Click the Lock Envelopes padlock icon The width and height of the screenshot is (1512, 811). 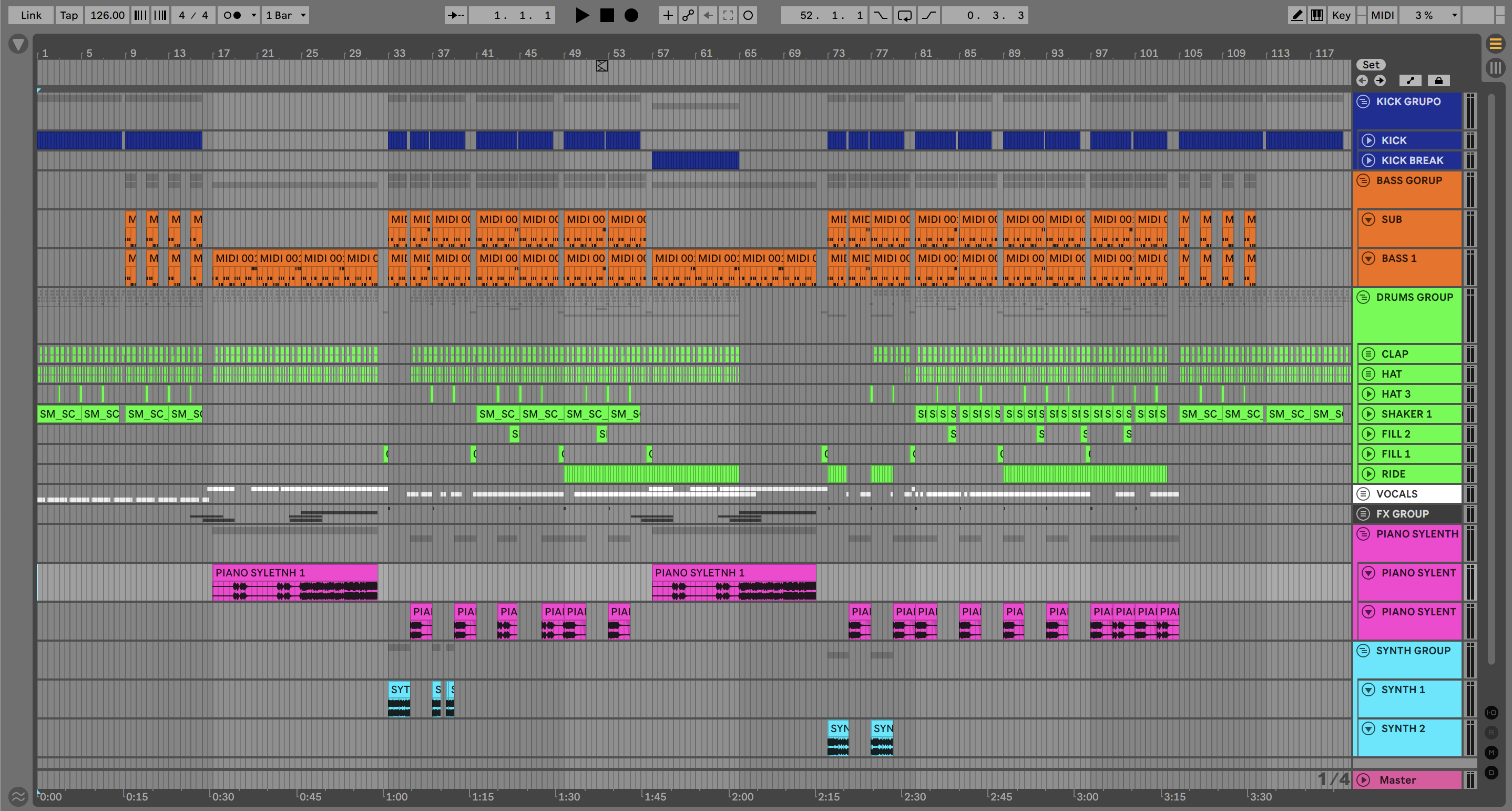(1438, 80)
